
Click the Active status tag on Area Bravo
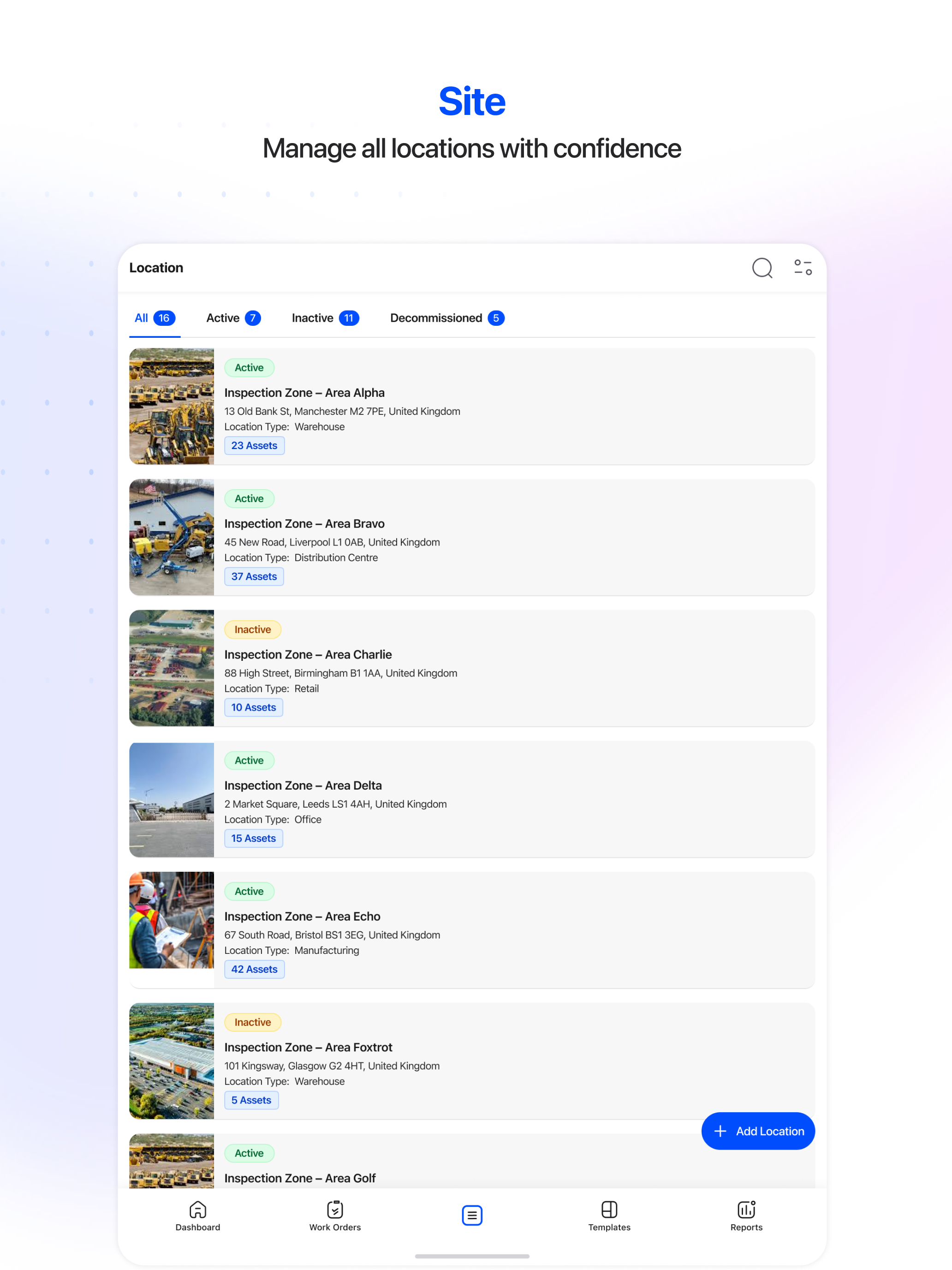[x=249, y=498]
